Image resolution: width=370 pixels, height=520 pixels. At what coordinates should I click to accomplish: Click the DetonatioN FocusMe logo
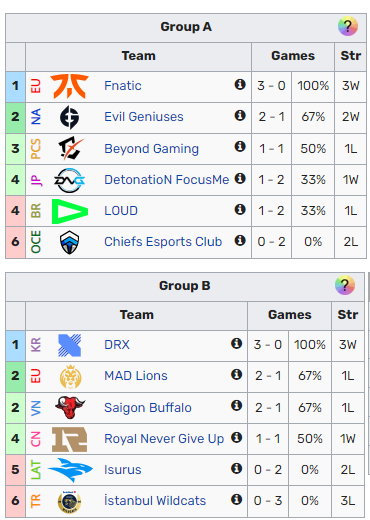click(x=69, y=180)
